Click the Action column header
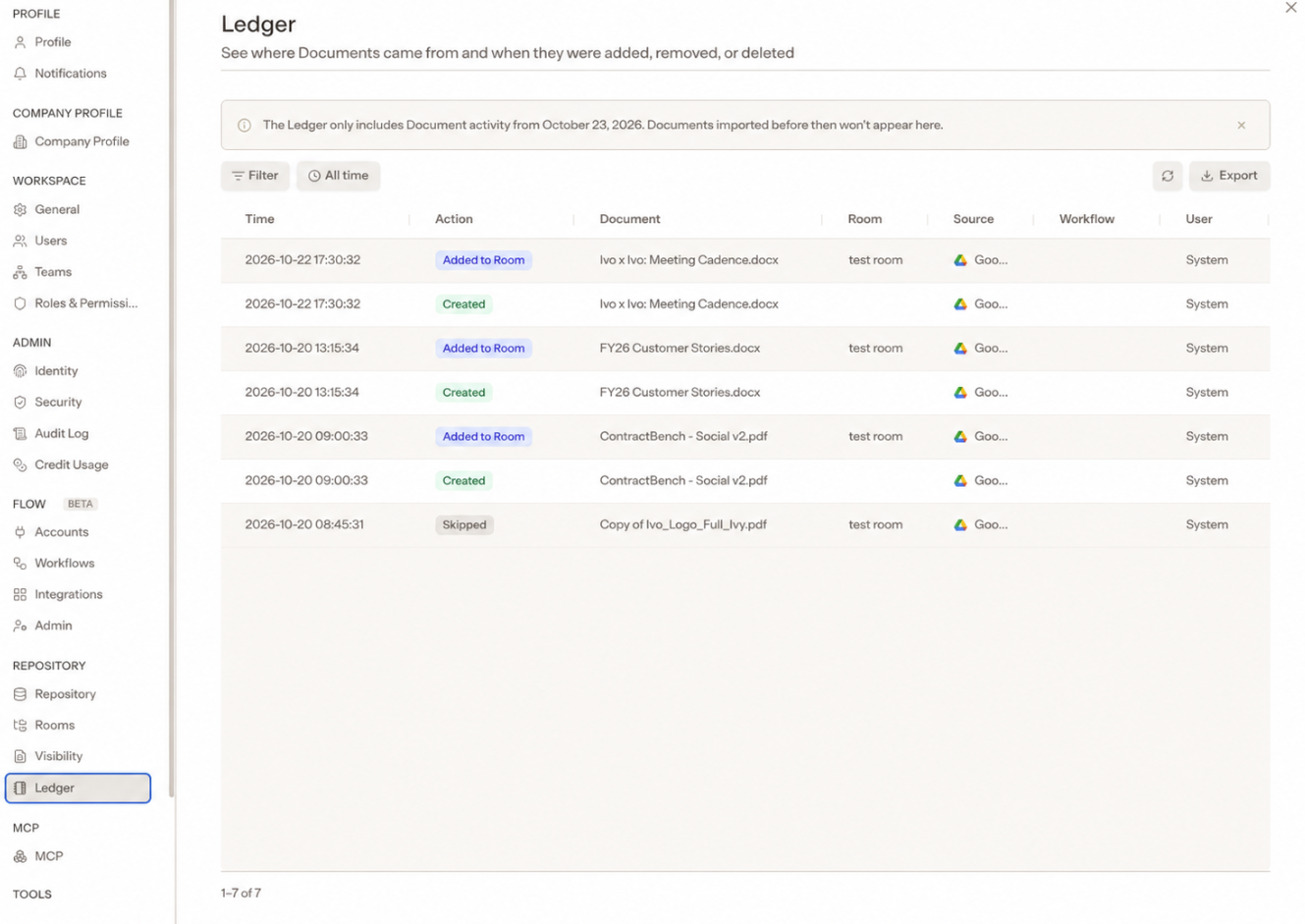The height and width of the screenshot is (924, 1305). (x=454, y=219)
